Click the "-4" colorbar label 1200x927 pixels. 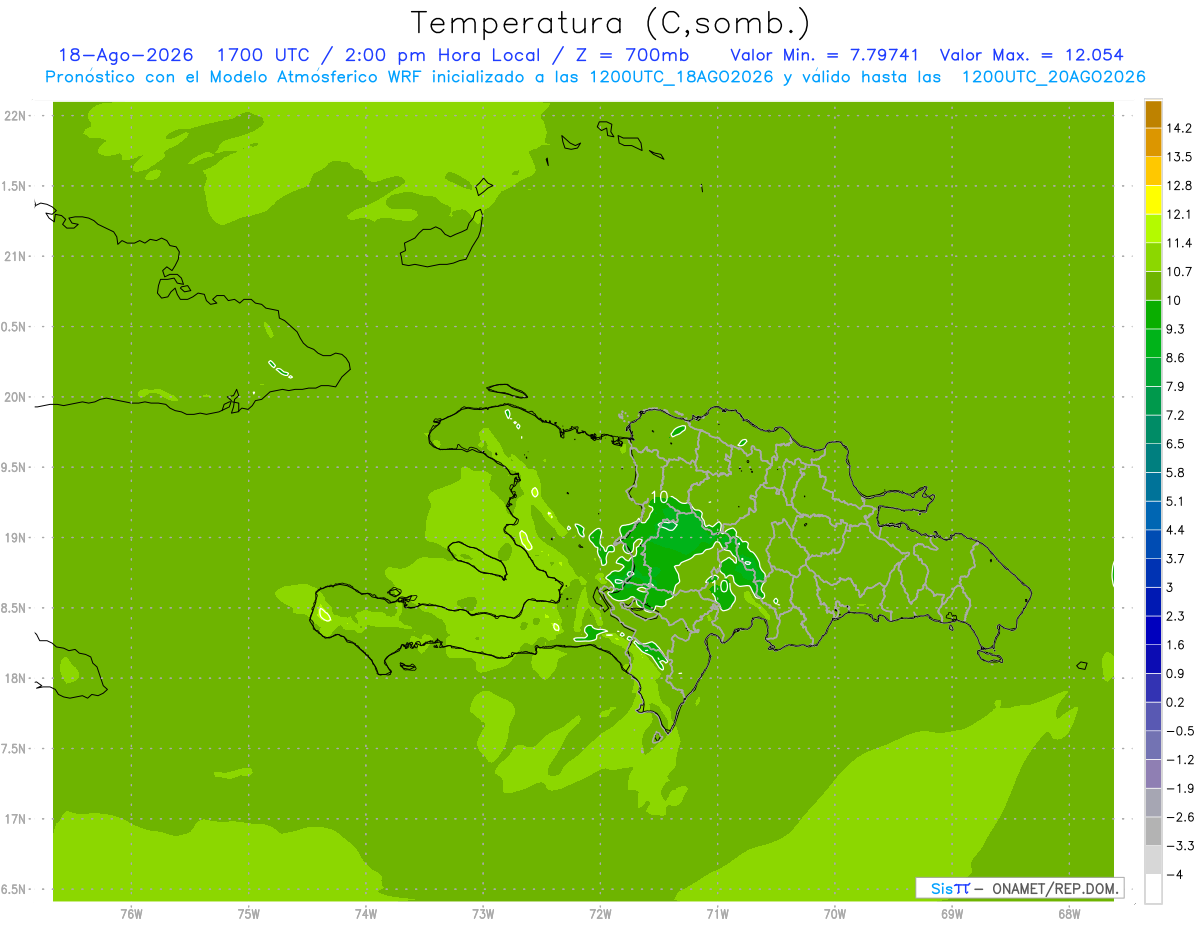[1174, 875]
